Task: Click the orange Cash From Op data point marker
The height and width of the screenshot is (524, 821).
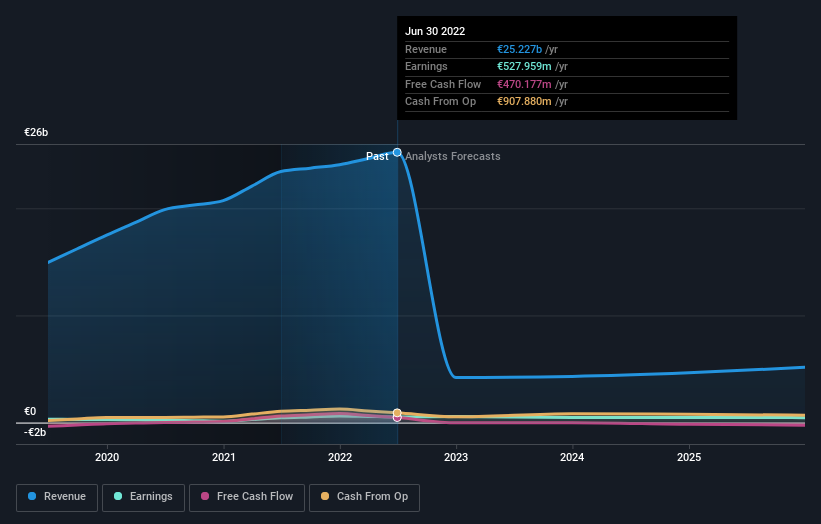Action: (x=397, y=412)
